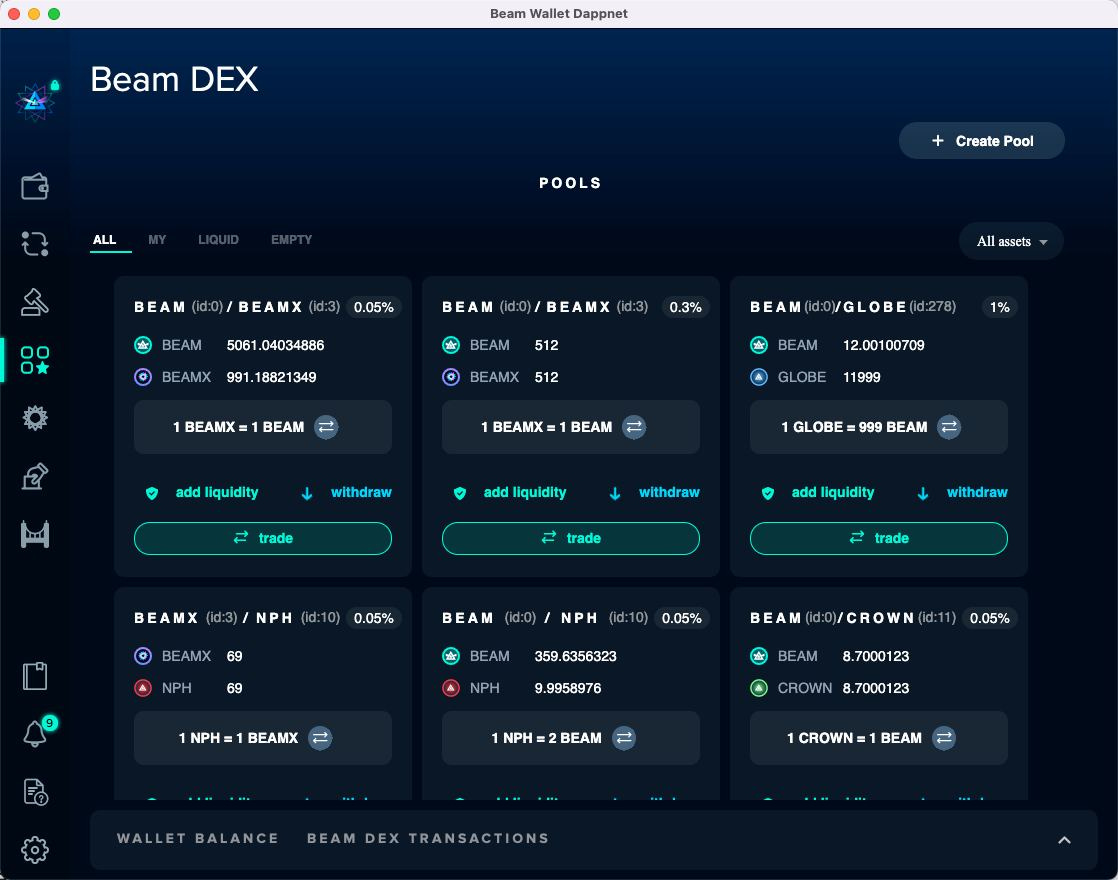The width and height of the screenshot is (1118, 880).
Task: Withdraw from the 0.05% BEAM/BEAMX pool
Action: 361,493
